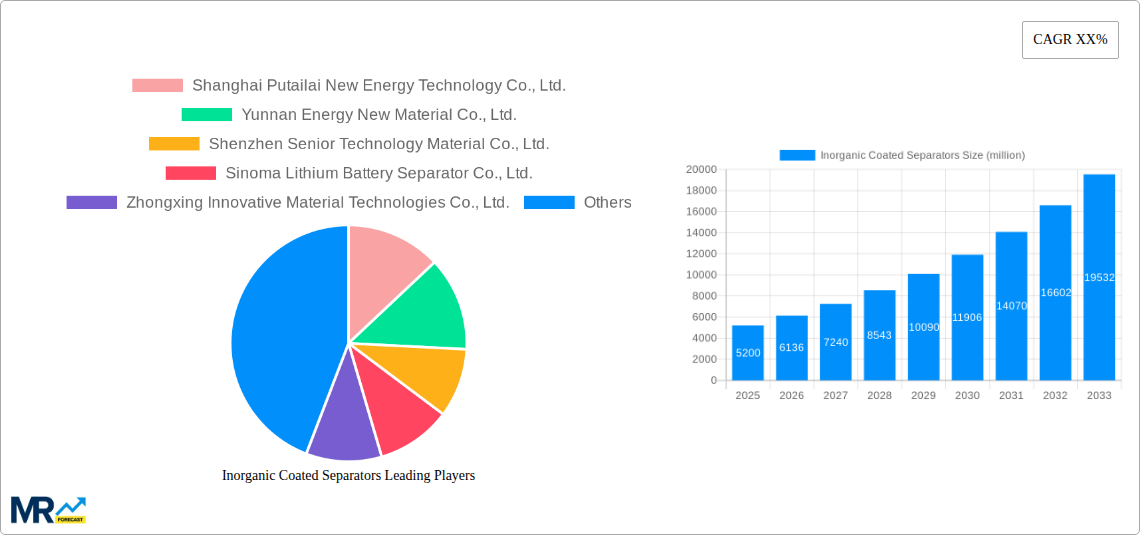Click the 2025 bar labeled 5200
The image size is (1140, 535).
747,353
